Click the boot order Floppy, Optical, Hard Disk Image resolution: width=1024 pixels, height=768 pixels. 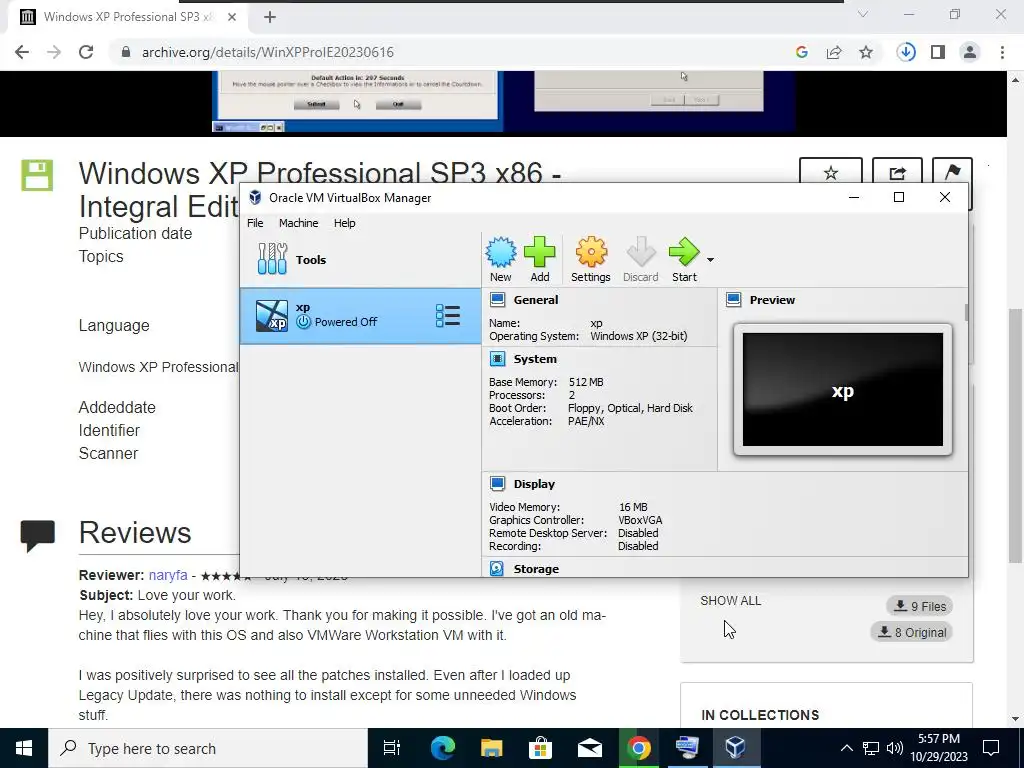click(630, 408)
